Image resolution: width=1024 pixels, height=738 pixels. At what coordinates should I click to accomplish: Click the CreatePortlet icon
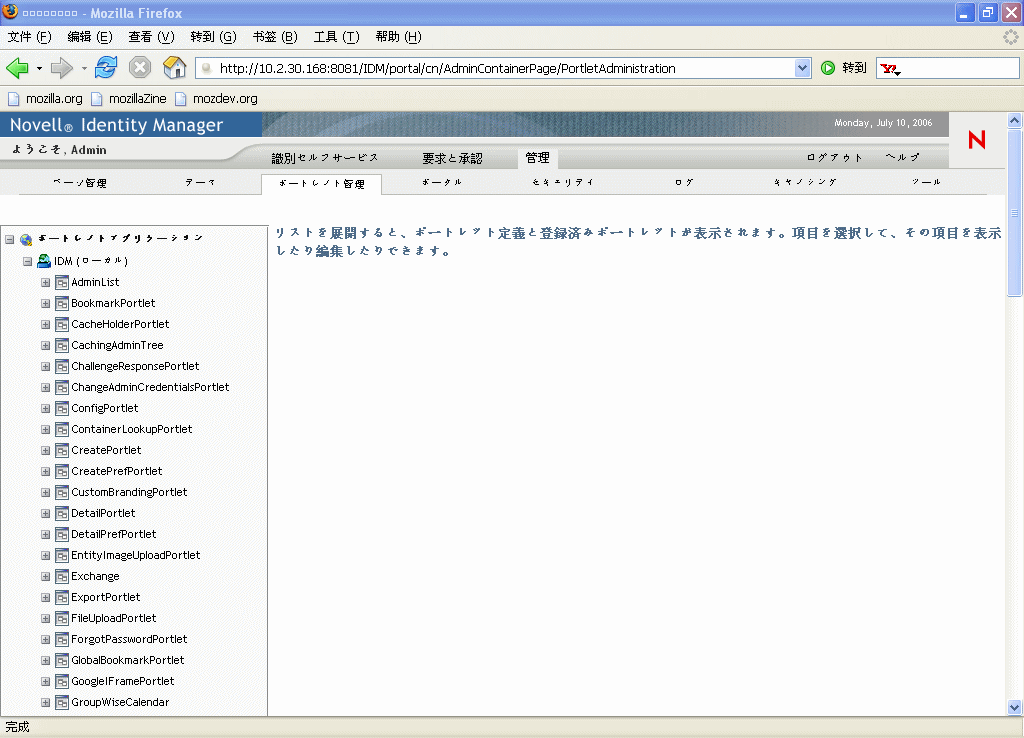(62, 451)
